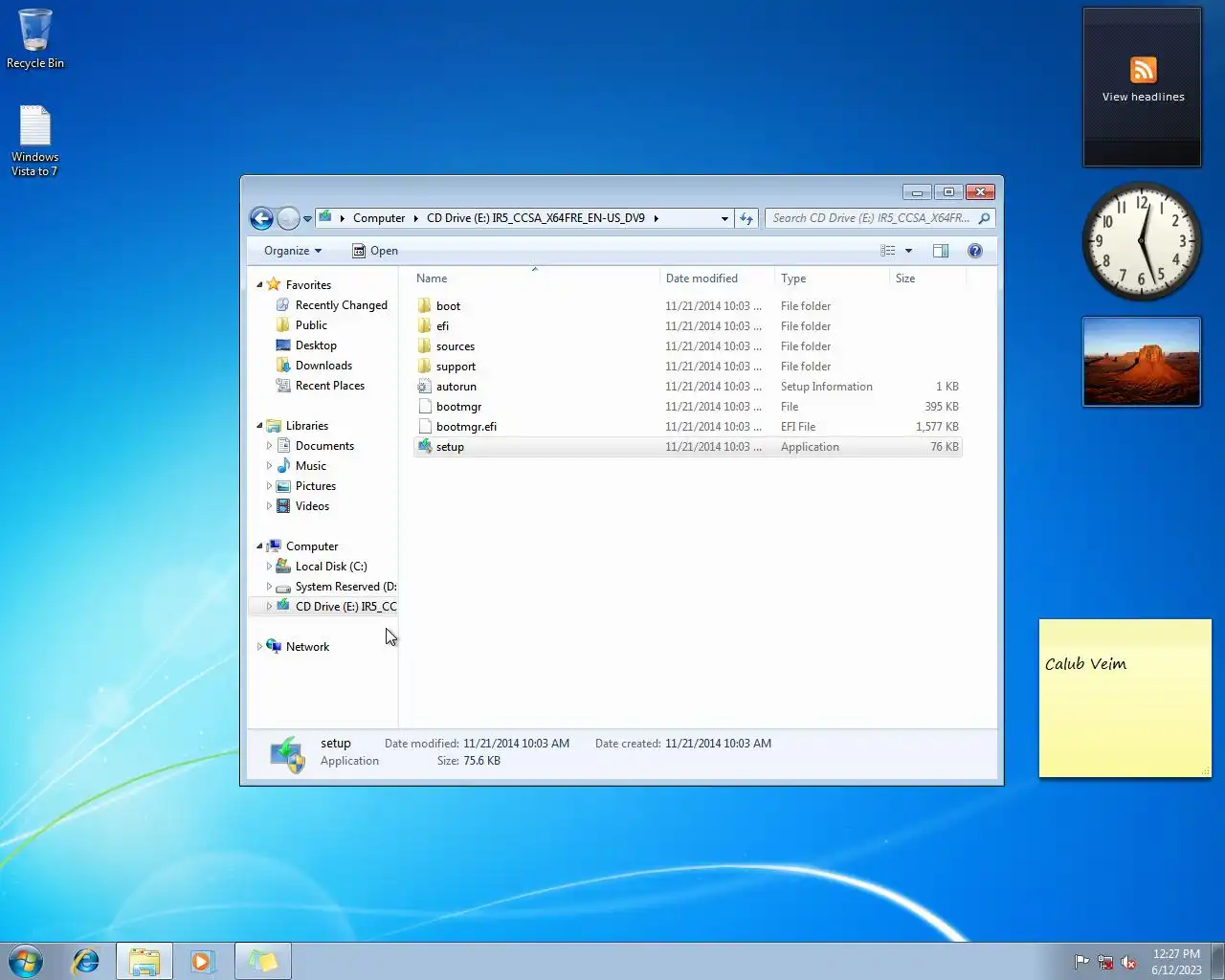Click Windows Explorer taskbar icon
This screenshot has height=980, width=1225.
point(145,961)
